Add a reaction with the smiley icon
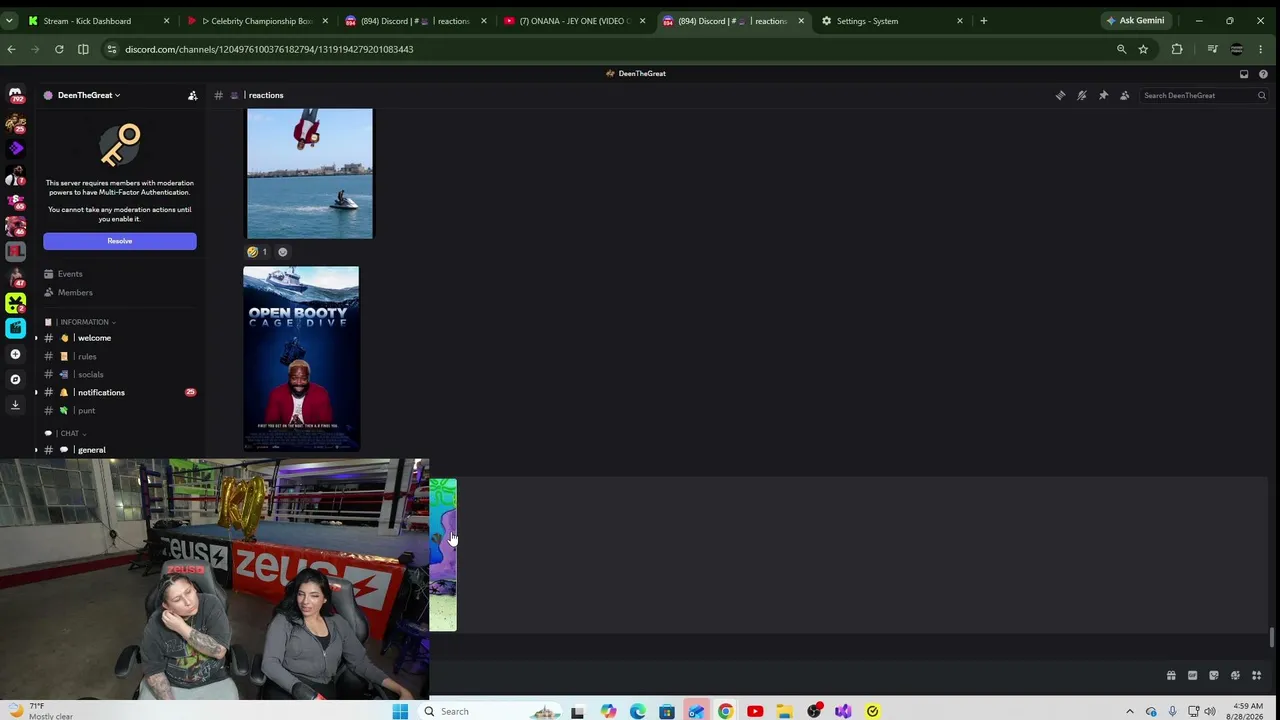The image size is (1280, 720). pos(283,252)
